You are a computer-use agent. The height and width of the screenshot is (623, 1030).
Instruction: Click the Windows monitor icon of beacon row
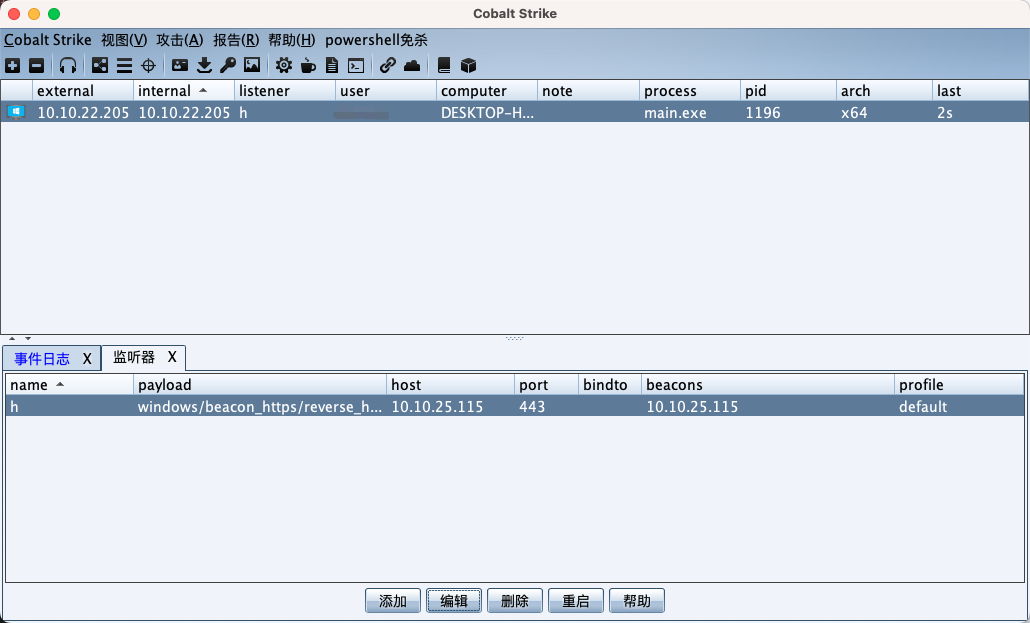pos(16,112)
